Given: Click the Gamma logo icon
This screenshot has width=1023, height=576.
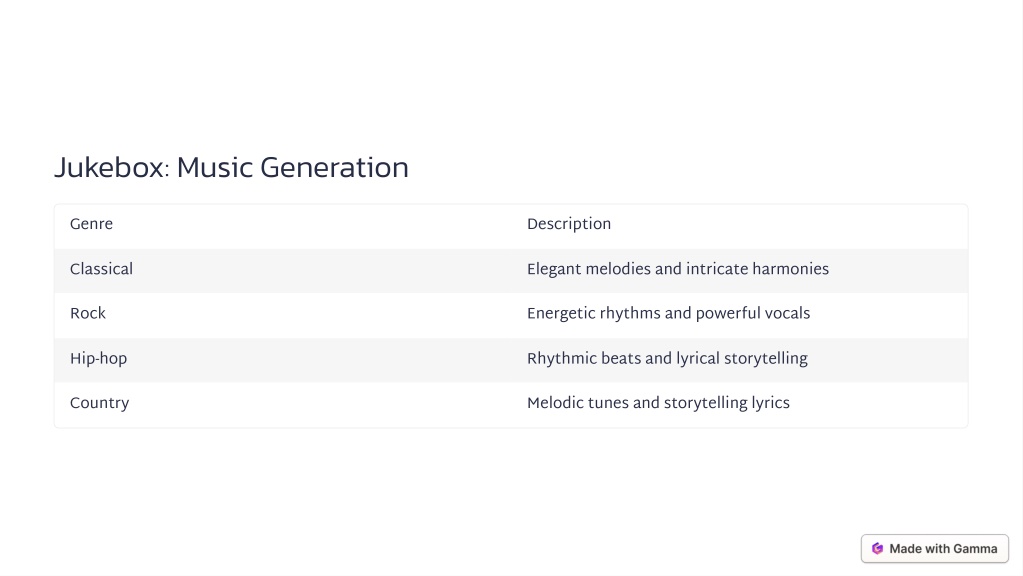Looking at the screenshot, I should click(x=878, y=549).
